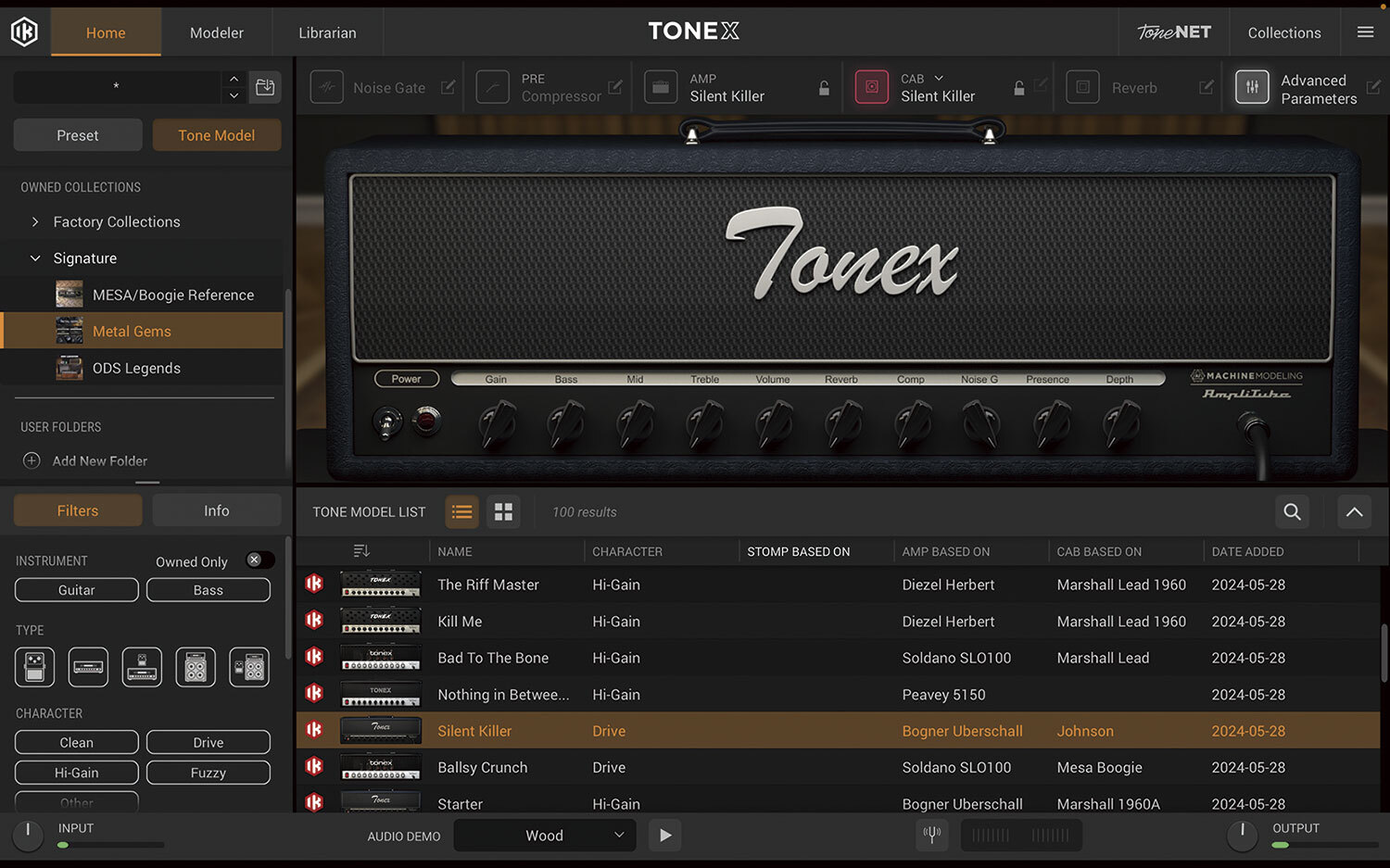
Task: Click the Silent Killer row IK badge icon
Action: 314,730
